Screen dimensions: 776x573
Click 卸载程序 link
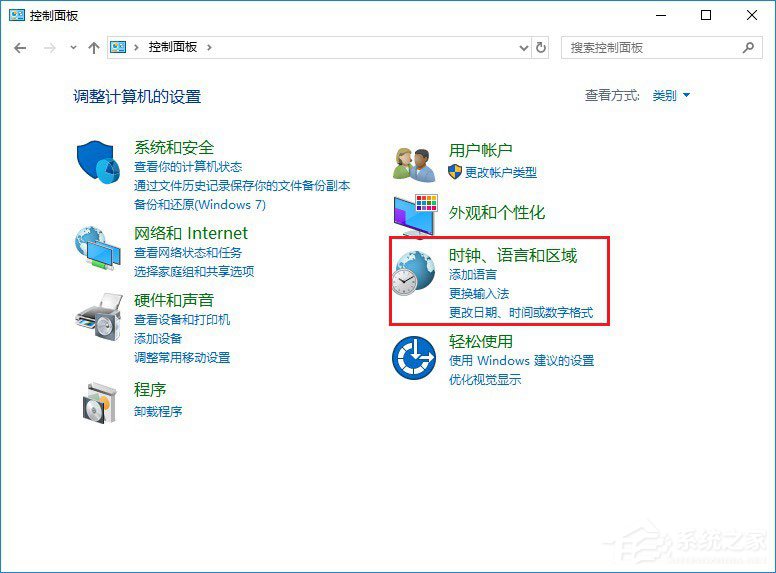click(x=158, y=411)
